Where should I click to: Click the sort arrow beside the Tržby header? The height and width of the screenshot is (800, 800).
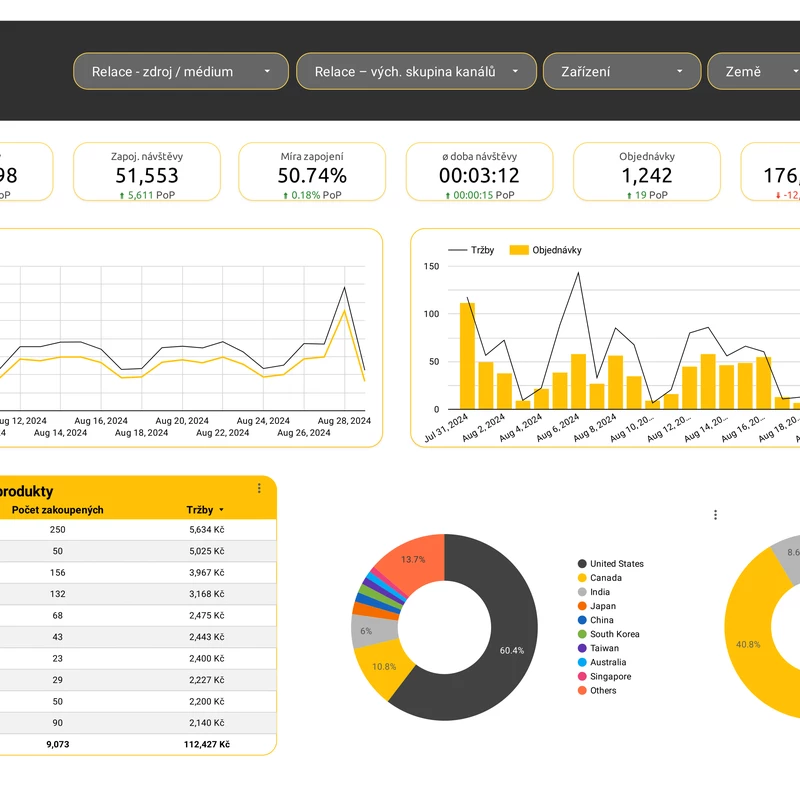coord(221,510)
